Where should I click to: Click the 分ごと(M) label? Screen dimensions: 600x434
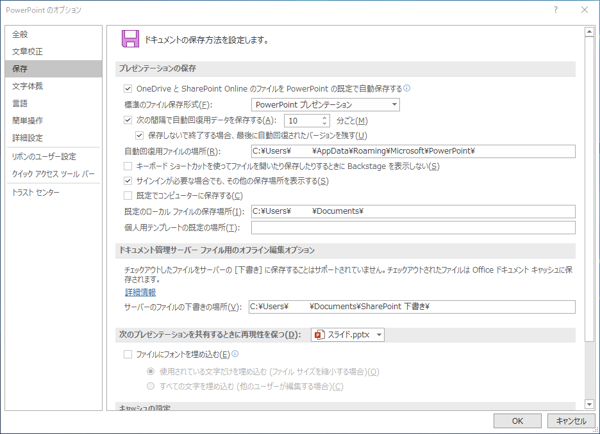[352, 121]
